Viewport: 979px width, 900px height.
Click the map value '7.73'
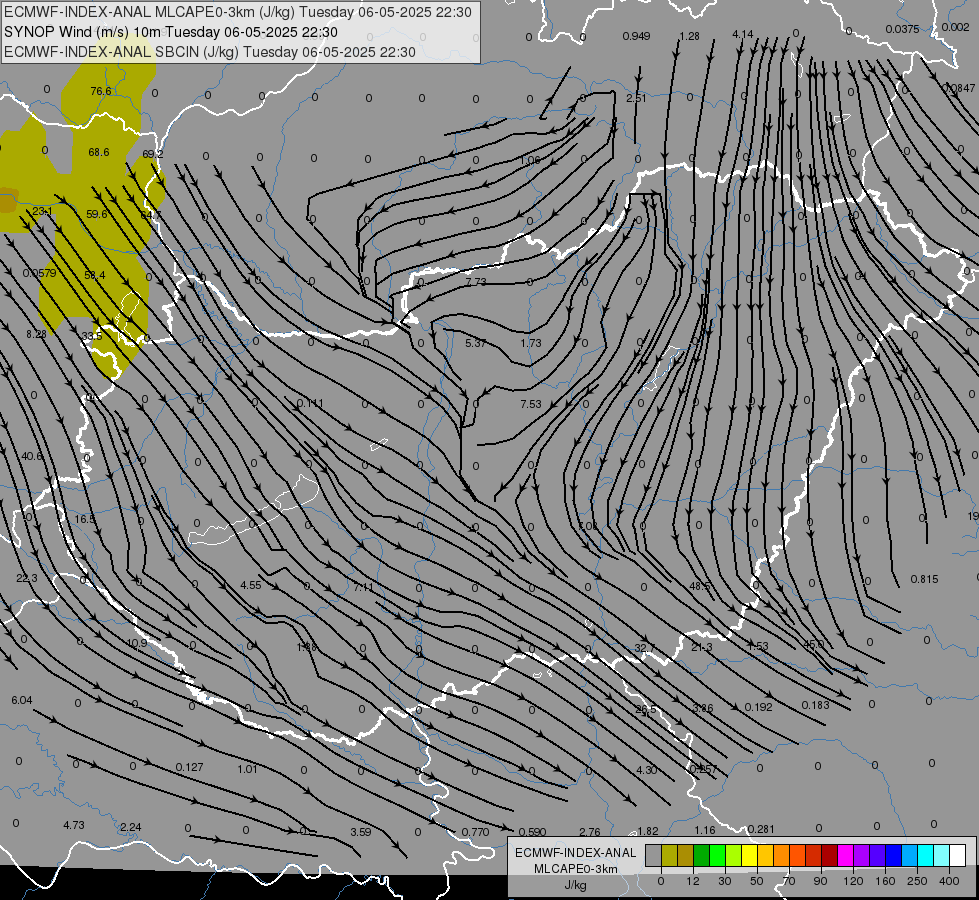tap(476, 282)
